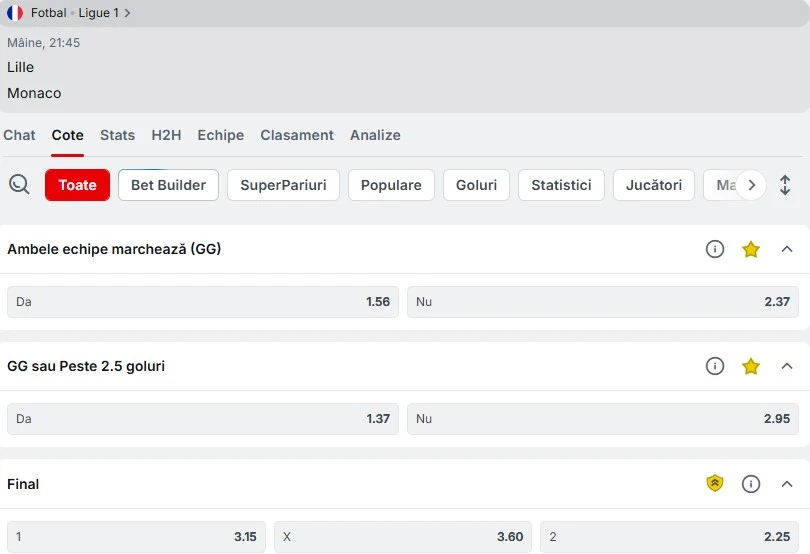Pick draw X at 3.60

point(402,537)
